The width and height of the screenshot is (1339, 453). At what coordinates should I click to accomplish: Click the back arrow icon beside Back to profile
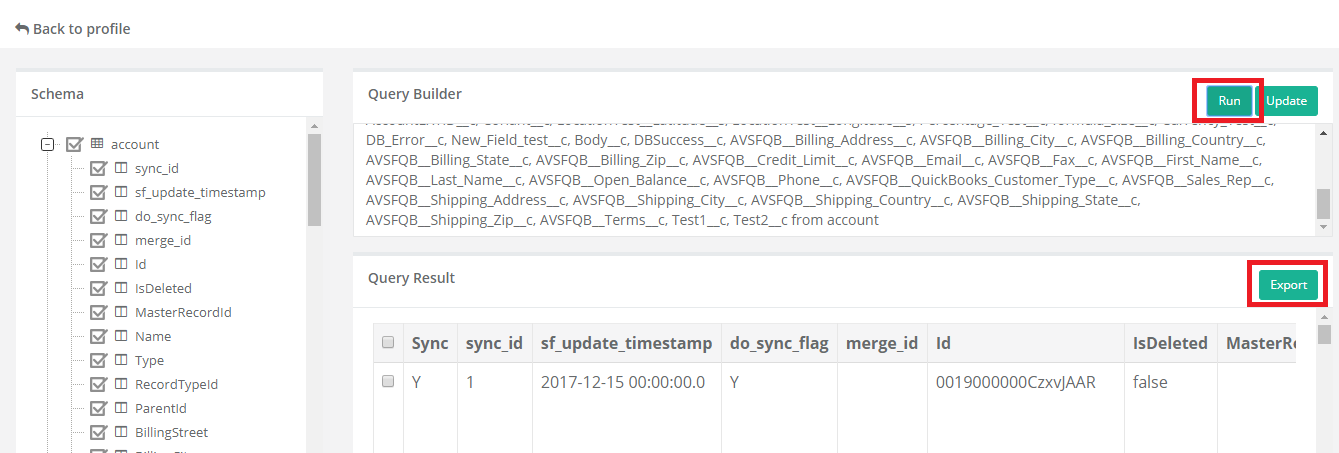click(21, 29)
